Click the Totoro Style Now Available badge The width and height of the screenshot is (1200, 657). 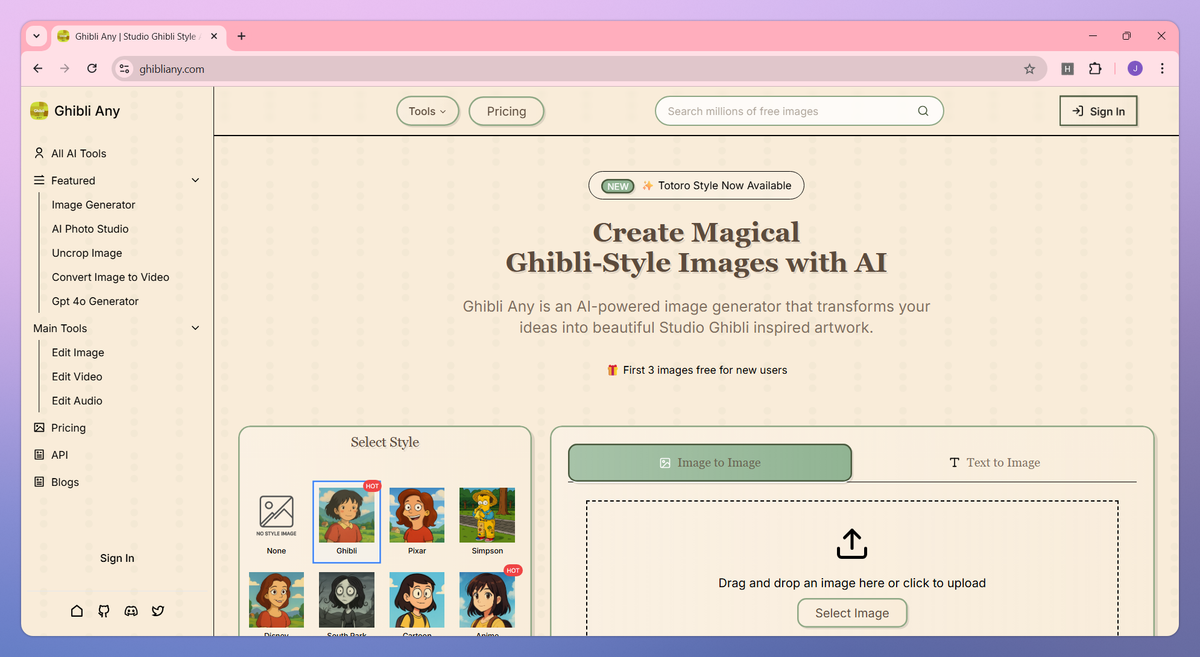click(696, 185)
